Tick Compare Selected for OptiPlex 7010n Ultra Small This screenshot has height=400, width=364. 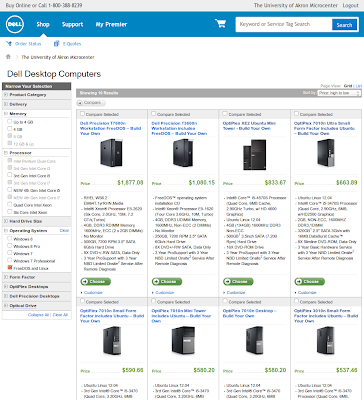click(x=296, y=114)
